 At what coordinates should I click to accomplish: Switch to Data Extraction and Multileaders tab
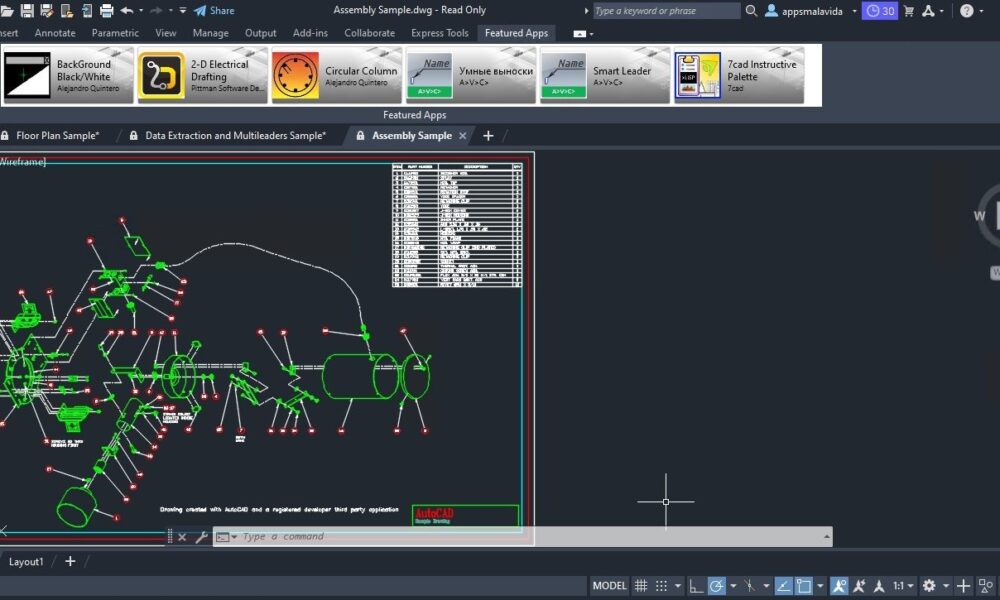(x=235, y=135)
